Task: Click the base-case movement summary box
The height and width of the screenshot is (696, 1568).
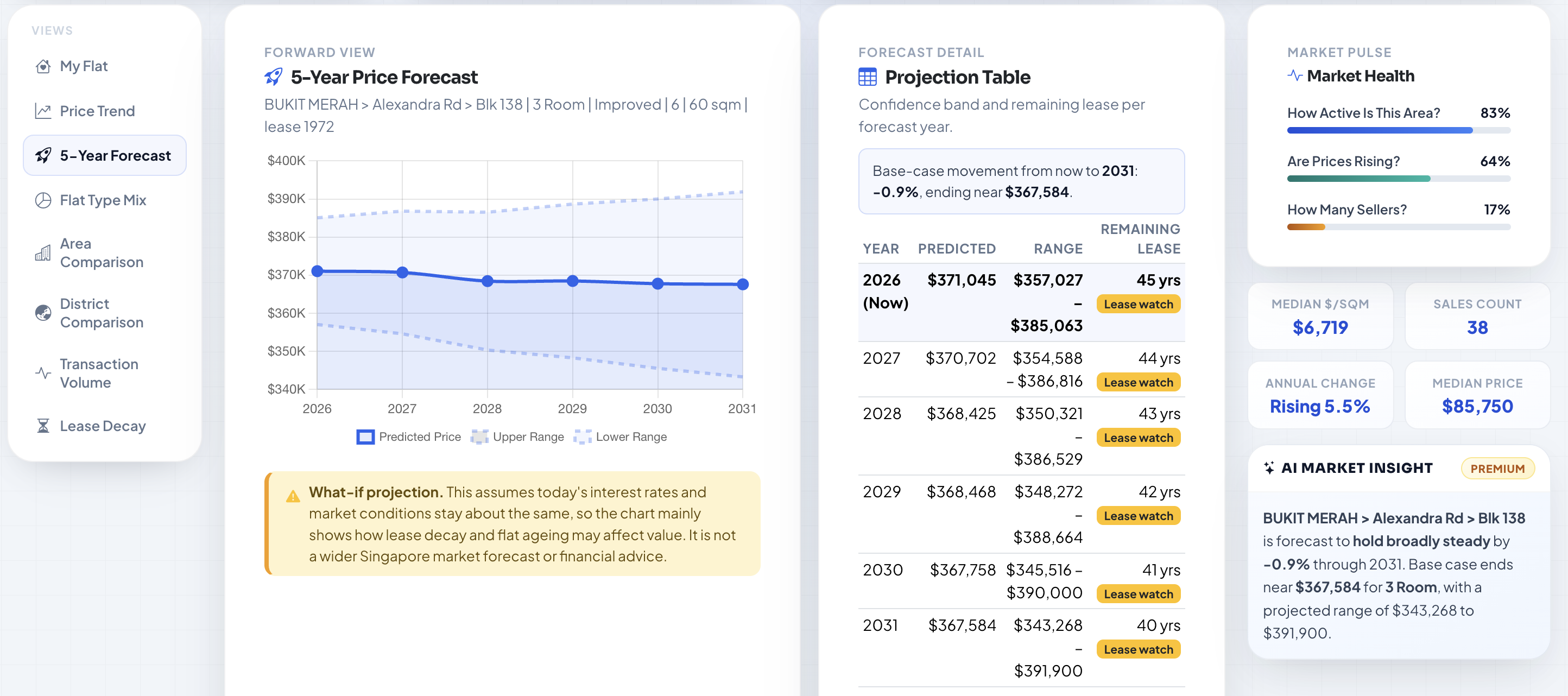Action: tap(1021, 181)
